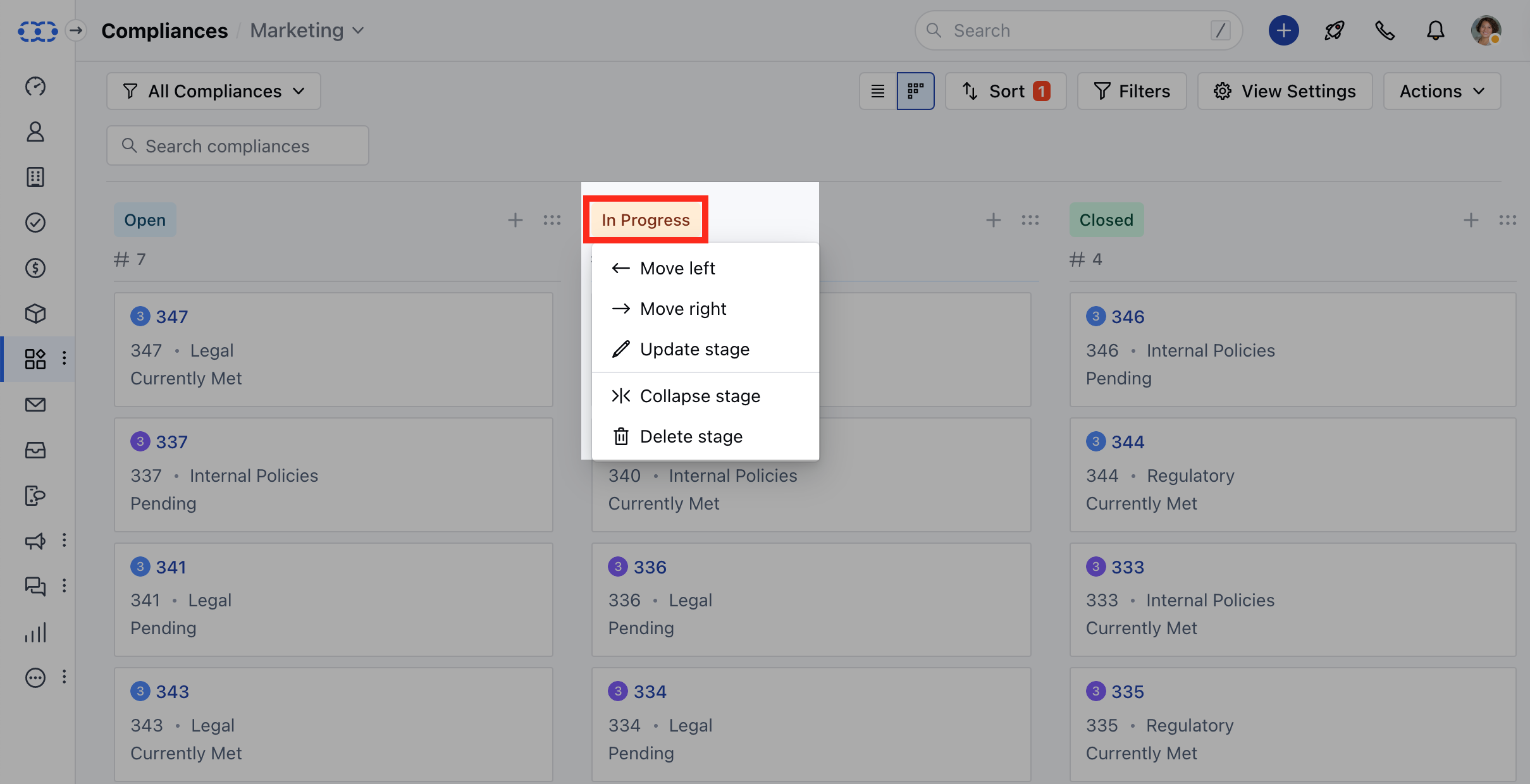Open the Filters panel
This screenshot has height=784, width=1530.
click(1132, 91)
